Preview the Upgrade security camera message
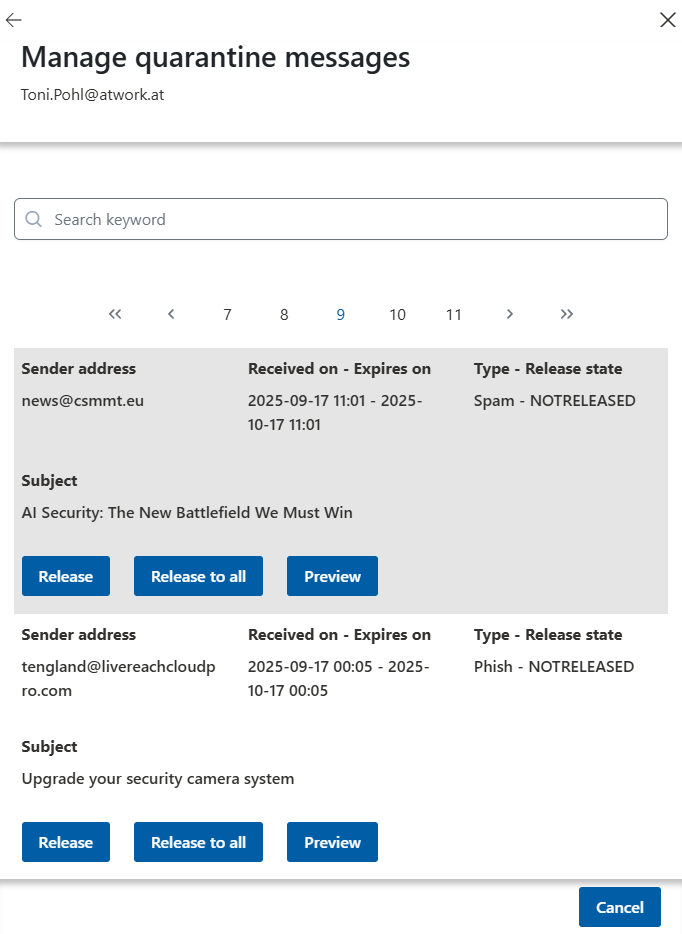Viewport: 682px width, 934px height. (332, 842)
